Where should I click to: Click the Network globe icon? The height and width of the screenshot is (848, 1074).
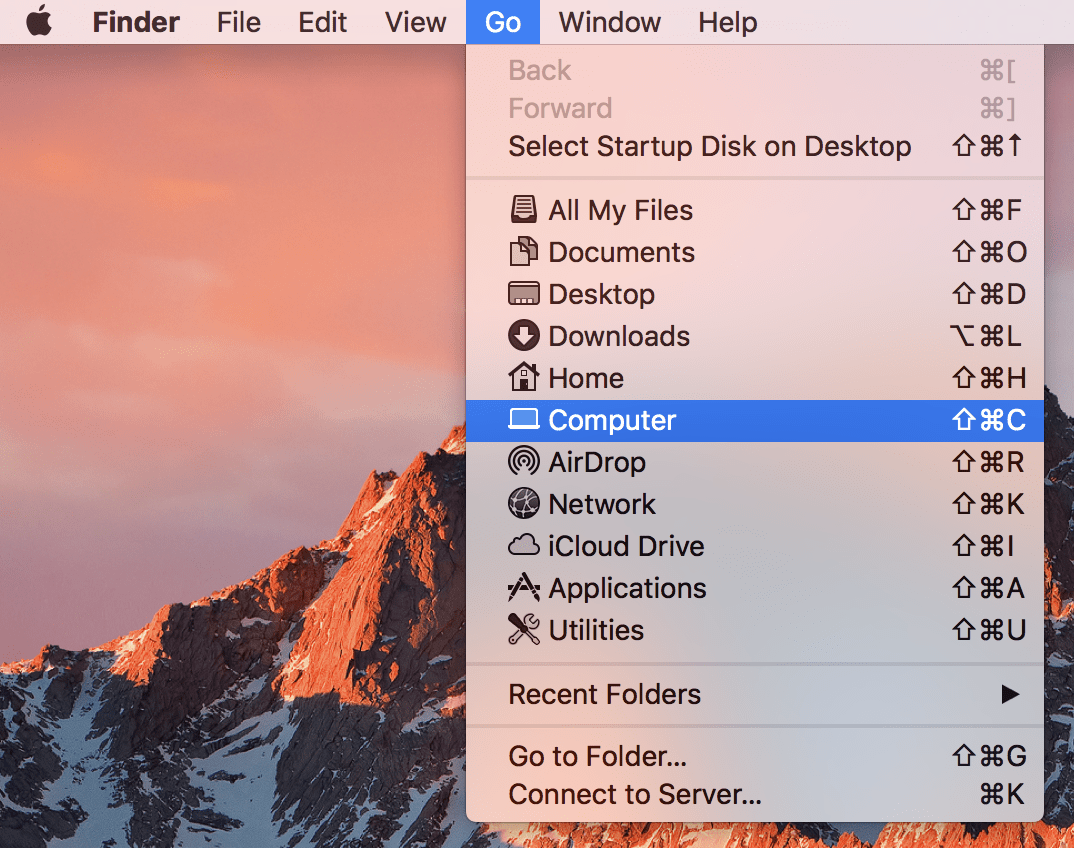(524, 504)
